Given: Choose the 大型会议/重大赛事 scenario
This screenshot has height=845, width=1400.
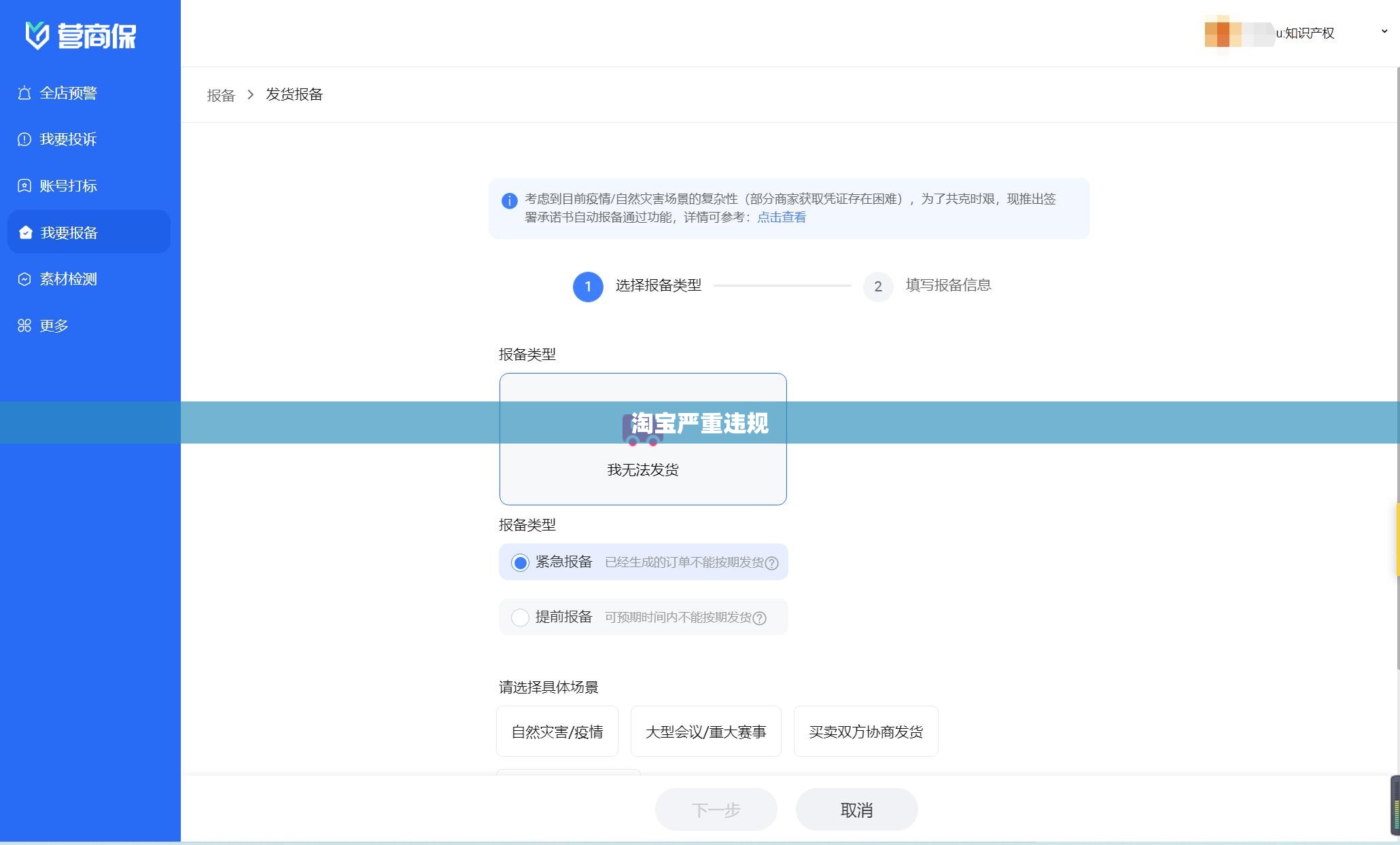Looking at the screenshot, I should point(706,732).
